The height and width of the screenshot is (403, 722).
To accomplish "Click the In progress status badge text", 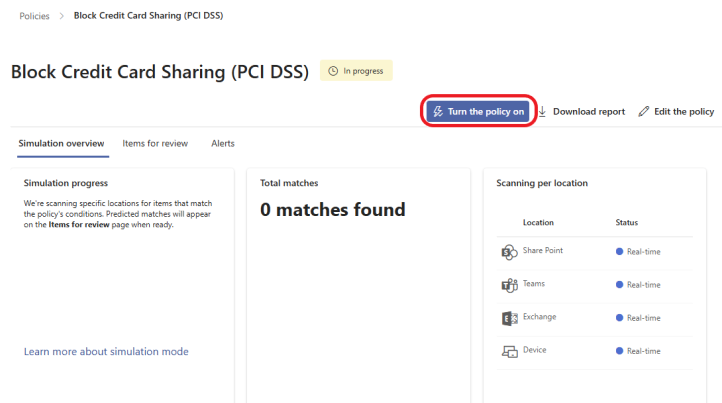I will click(x=363, y=71).
